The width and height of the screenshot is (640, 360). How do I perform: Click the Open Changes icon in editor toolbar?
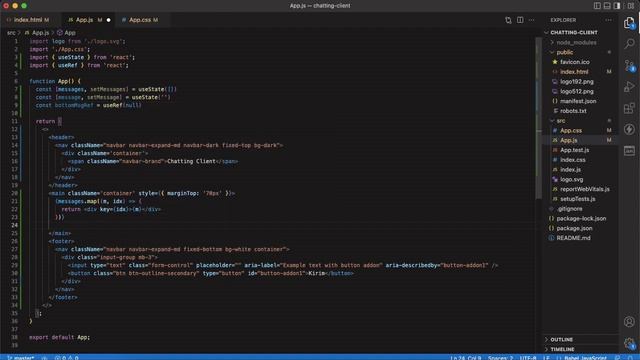tap(508, 20)
